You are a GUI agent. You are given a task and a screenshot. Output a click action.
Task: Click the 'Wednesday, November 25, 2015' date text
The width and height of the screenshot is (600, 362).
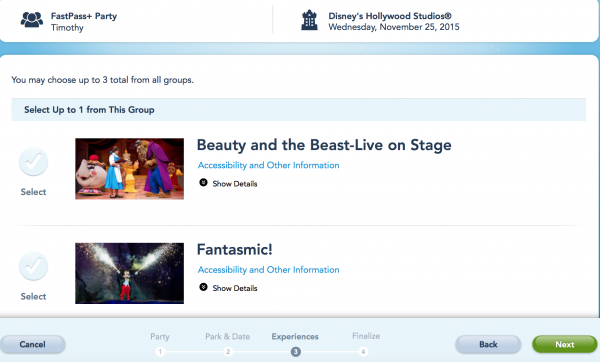[x=394, y=27]
